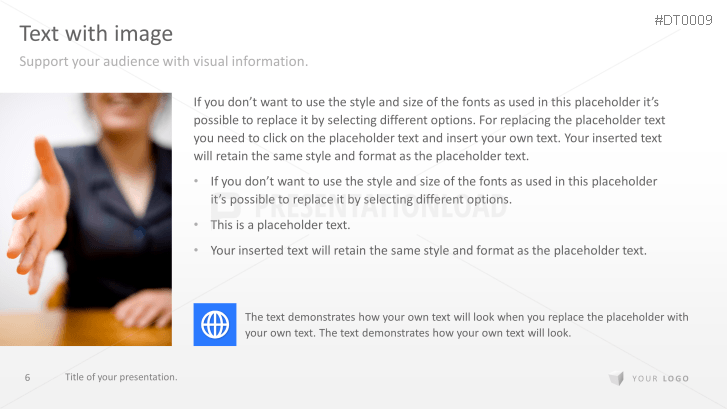Click 'Title of your presentation.' footer text
The width and height of the screenshot is (727, 409).
coord(121,377)
